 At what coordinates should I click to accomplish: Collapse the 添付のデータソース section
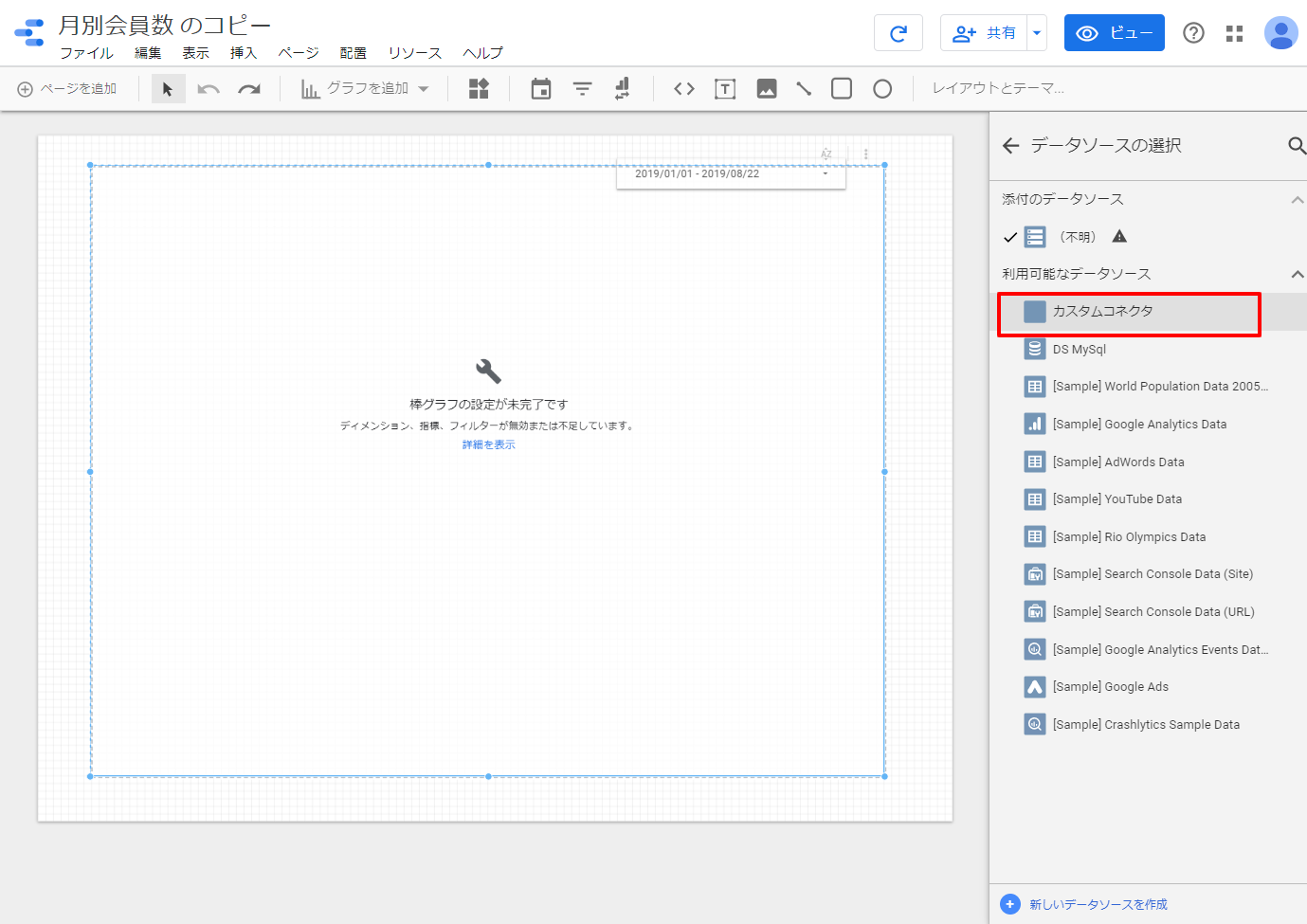[x=1297, y=199]
